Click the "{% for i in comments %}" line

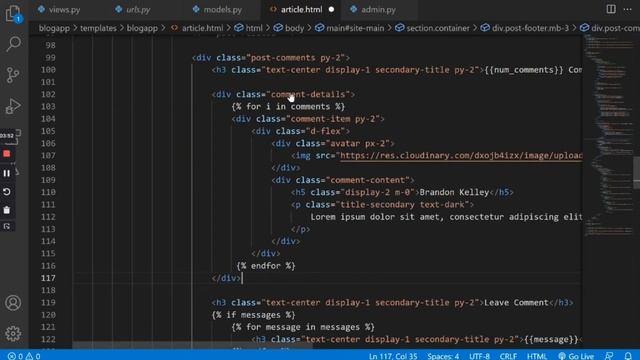click(288, 107)
